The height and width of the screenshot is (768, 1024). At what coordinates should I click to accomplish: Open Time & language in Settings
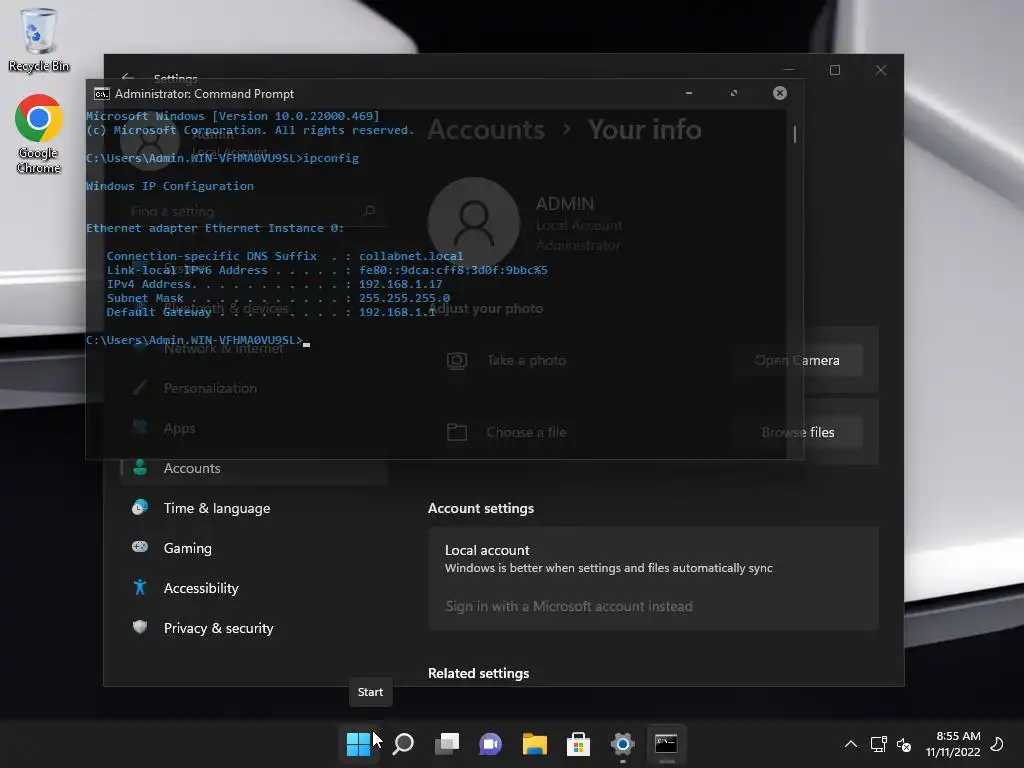click(x=255, y=508)
